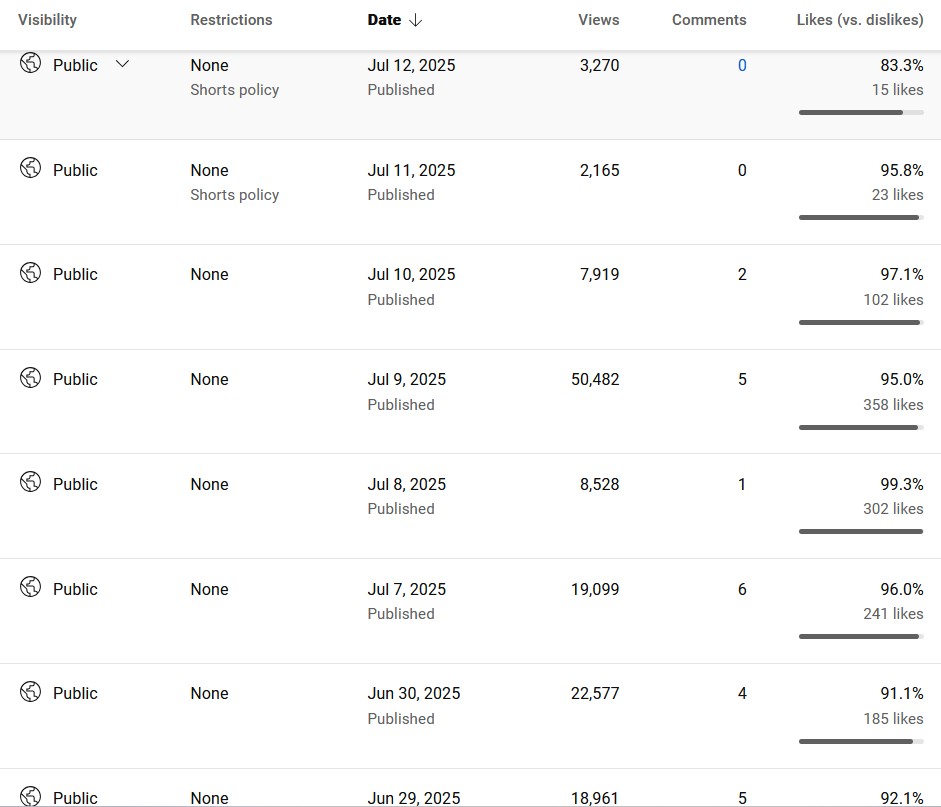This screenshot has height=807, width=941.
Task: Click the Comments column header
Action: click(709, 20)
